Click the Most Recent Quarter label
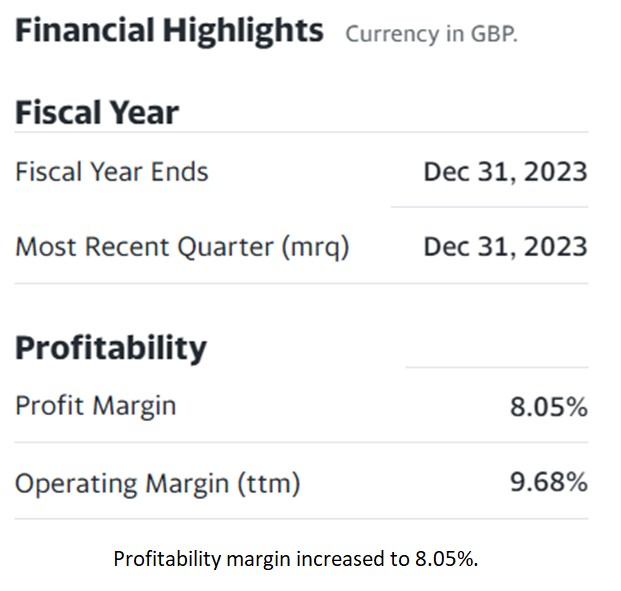 coord(182,246)
